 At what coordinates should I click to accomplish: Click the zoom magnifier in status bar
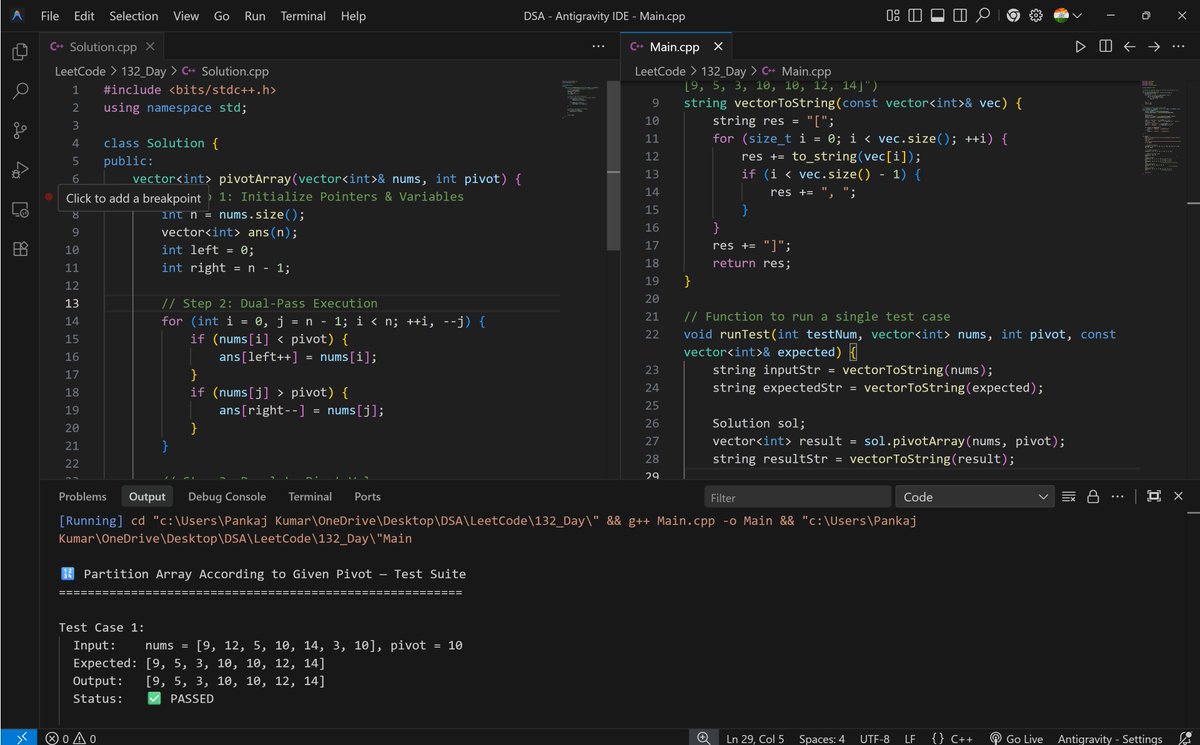[704, 738]
